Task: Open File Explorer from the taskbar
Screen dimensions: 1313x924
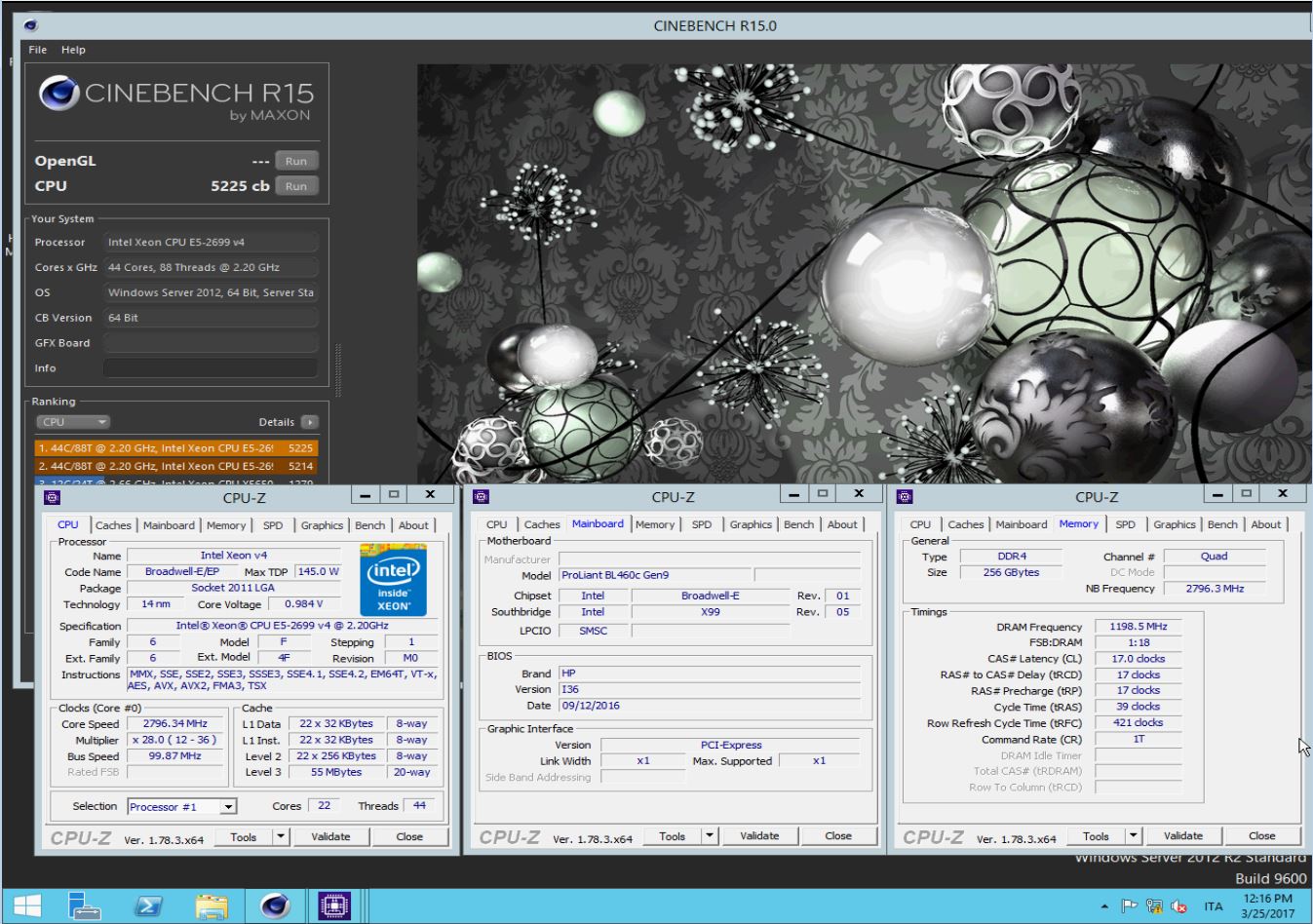Action: click(x=212, y=906)
